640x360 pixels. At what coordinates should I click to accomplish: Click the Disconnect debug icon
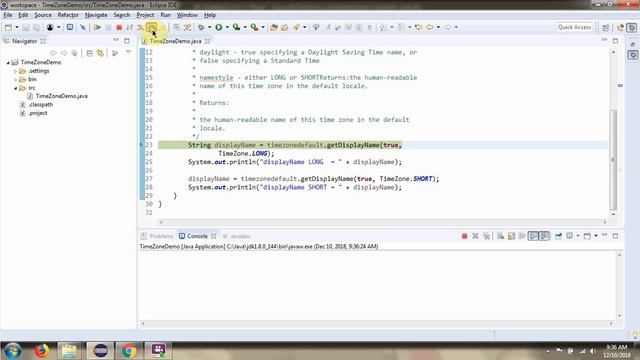coord(129,27)
